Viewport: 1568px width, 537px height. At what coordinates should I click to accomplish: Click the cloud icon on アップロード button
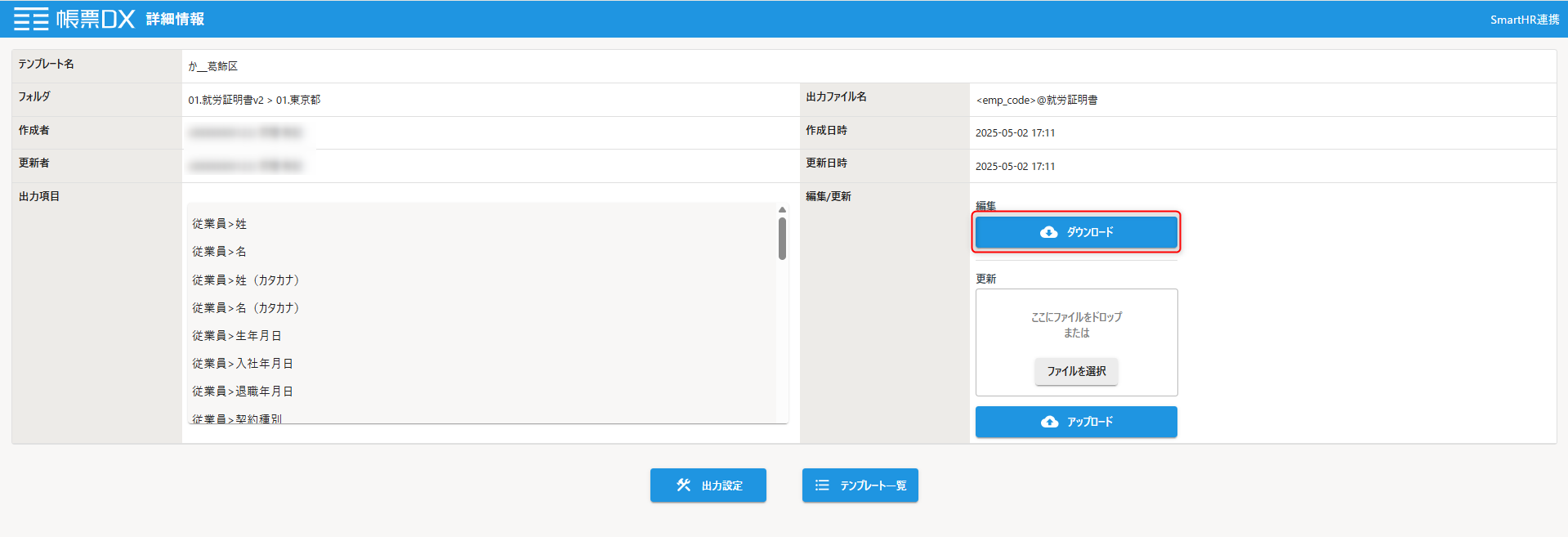point(1049,422)
